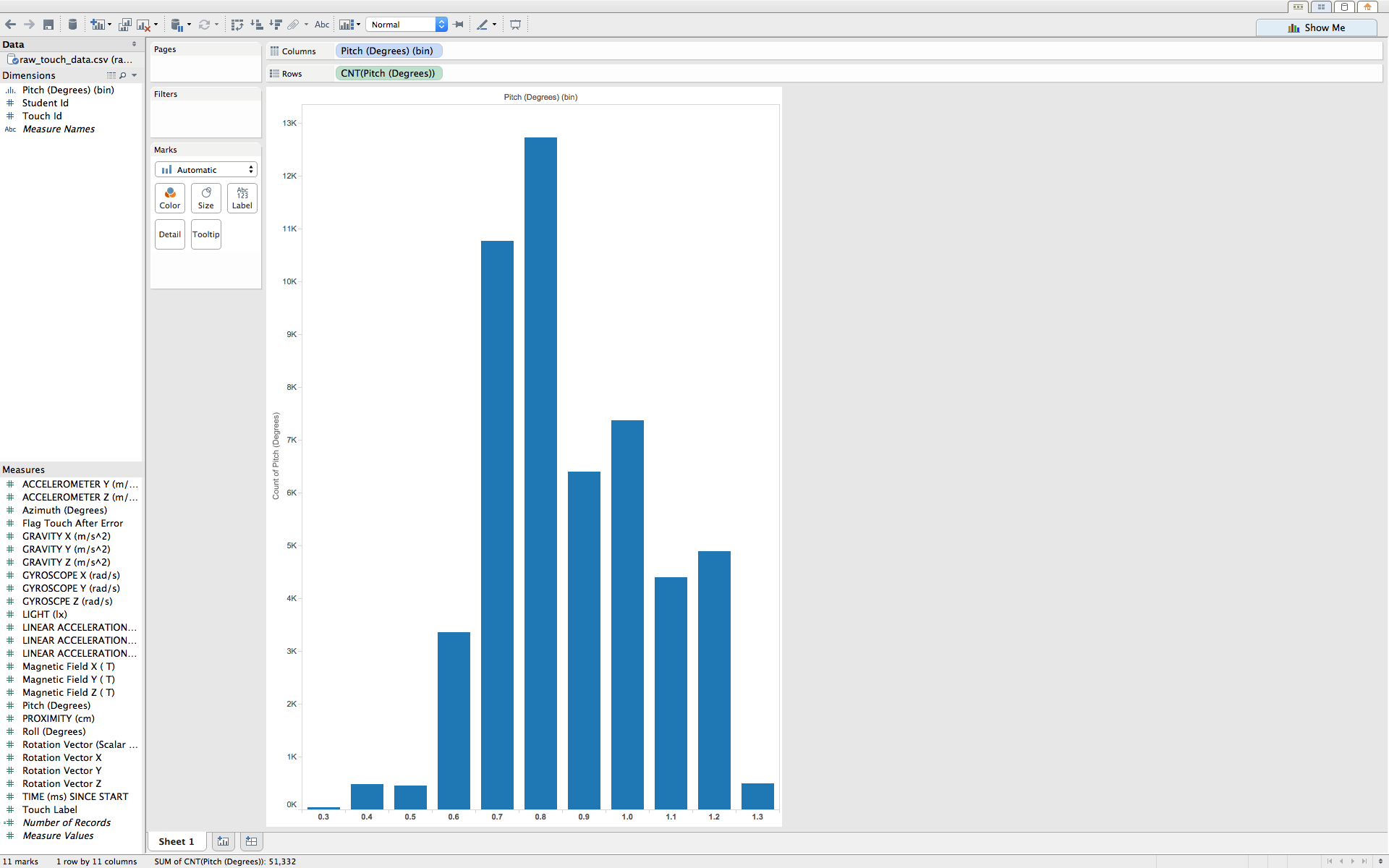Viewport: 1389px width, 868px height.
Task: Click the CNT(Pitch (Degrees)) row pill
Action: tap(388, 72)
